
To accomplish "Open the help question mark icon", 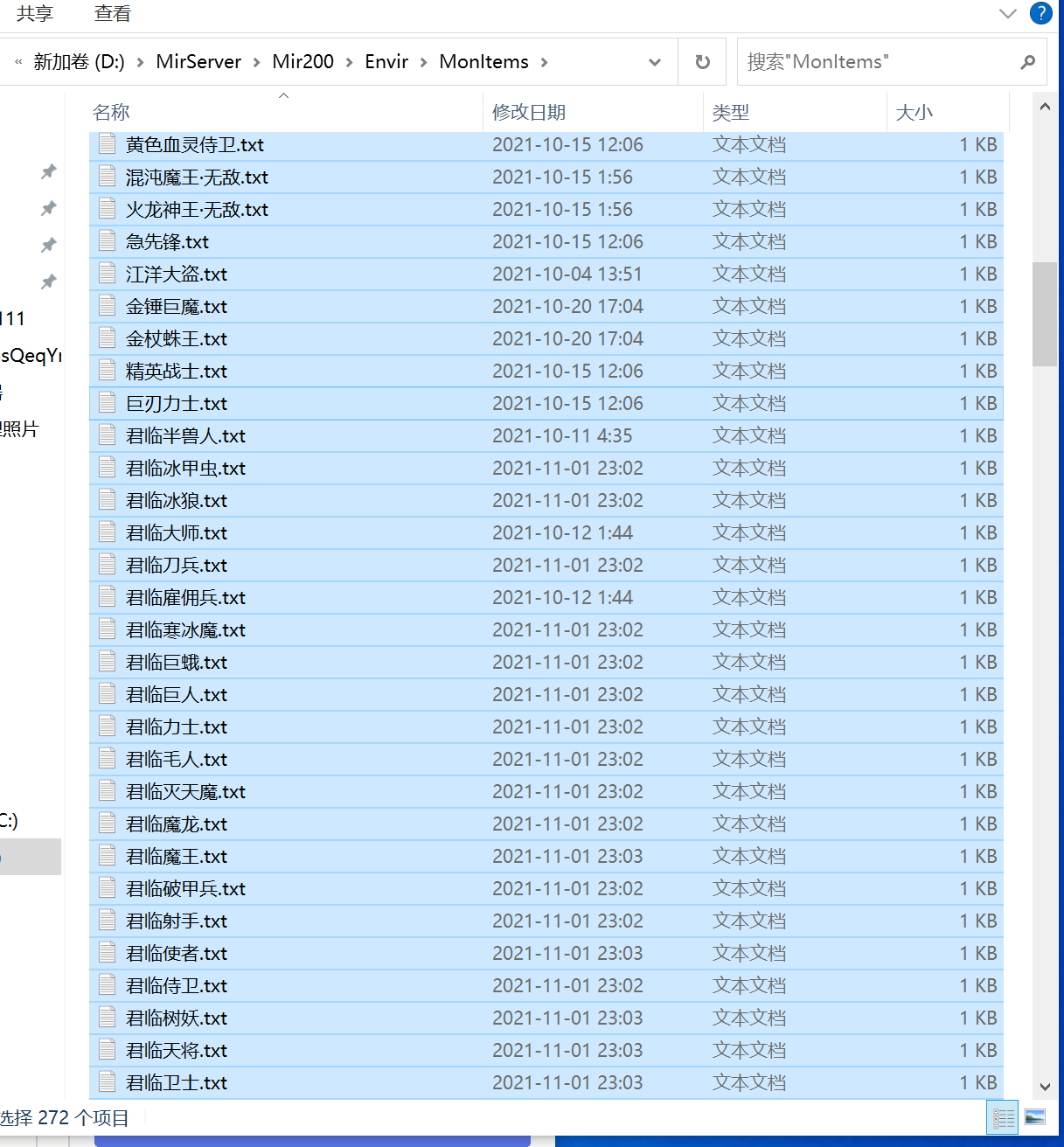I will tap(1040, 13).
